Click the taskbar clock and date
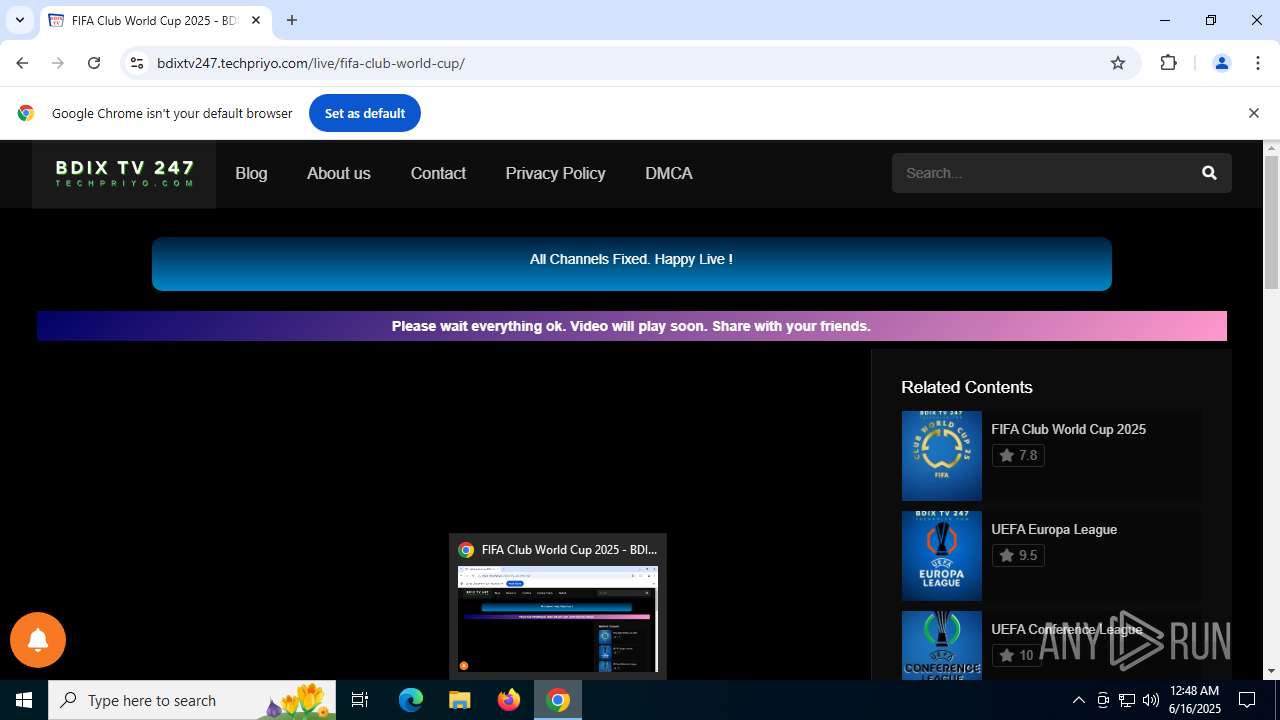Viewport: 1280px width, 720px height. pos(1195,700)
